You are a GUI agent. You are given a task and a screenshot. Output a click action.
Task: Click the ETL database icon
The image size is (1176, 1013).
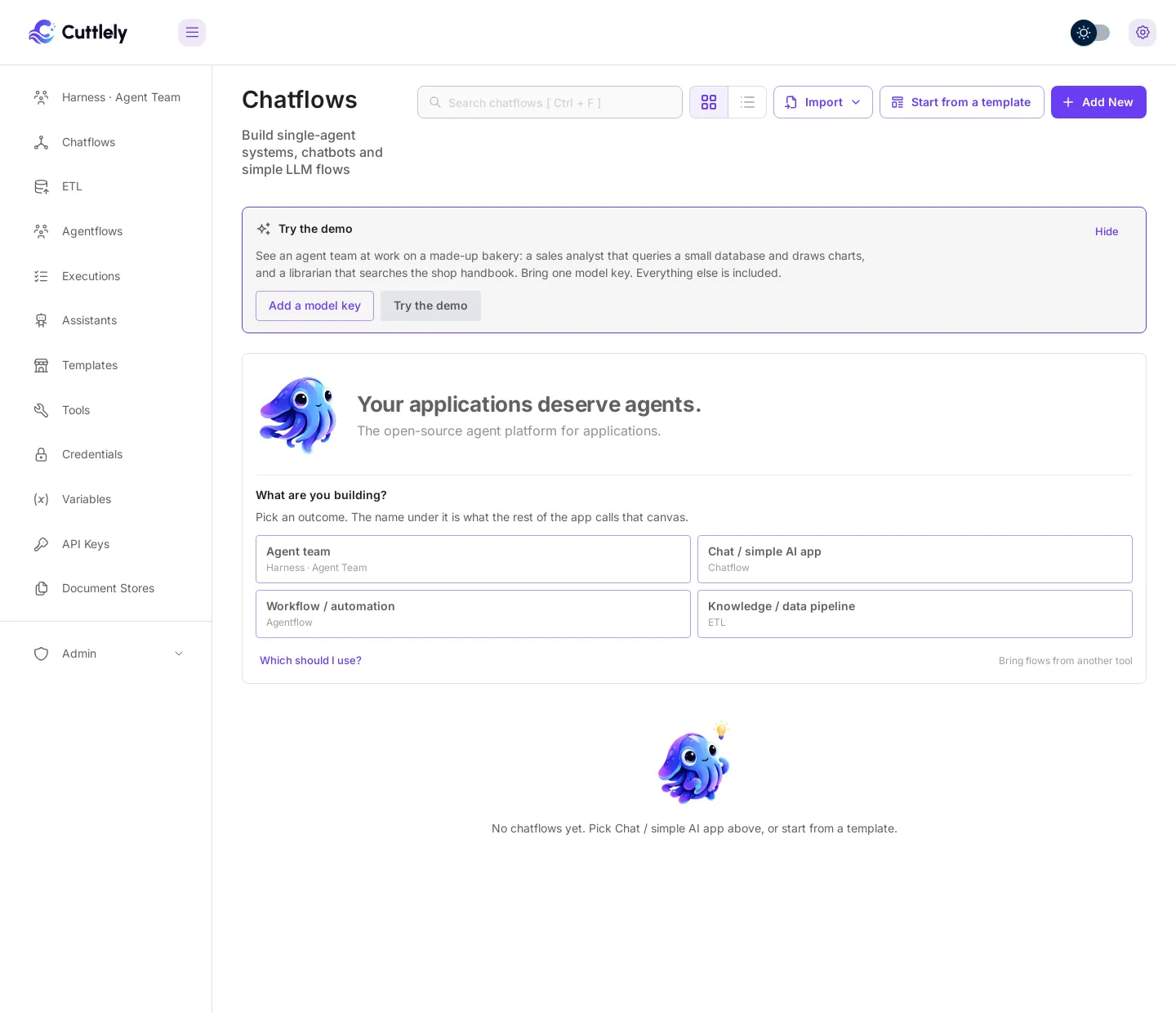pyautogui.click(x=41, y=186)
